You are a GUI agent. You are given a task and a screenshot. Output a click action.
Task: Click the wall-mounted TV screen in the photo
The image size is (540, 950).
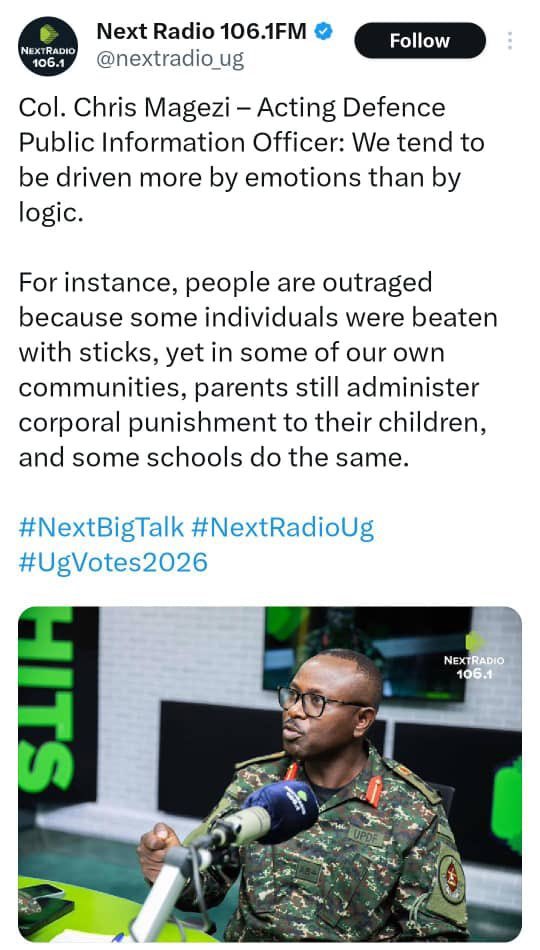(x=367, y=654)
